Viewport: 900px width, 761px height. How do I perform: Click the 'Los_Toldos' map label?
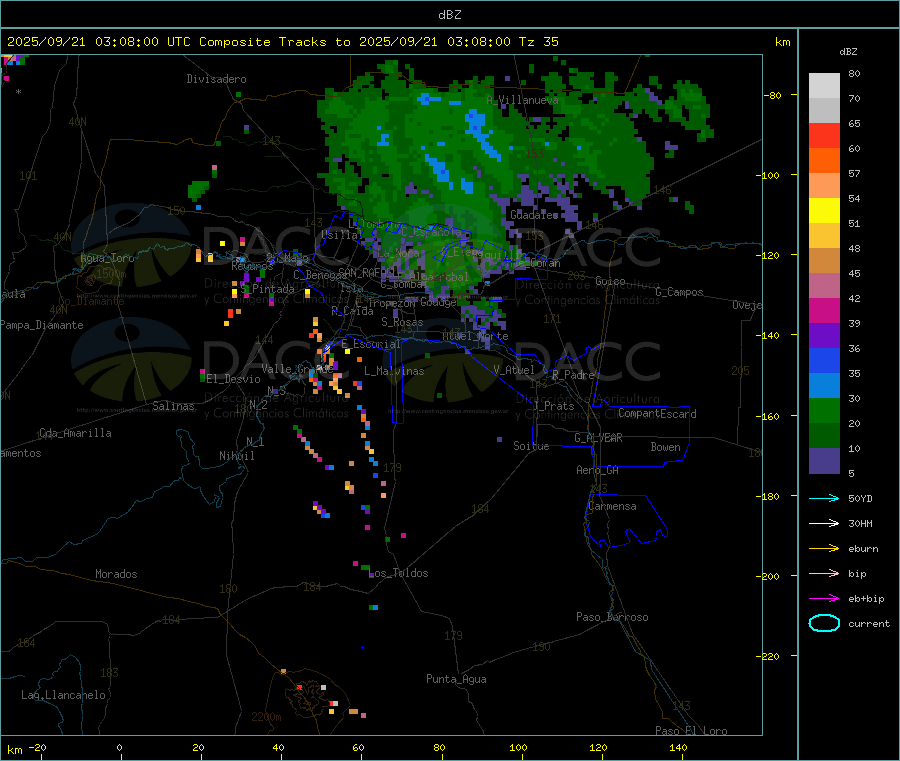(398, 573)
